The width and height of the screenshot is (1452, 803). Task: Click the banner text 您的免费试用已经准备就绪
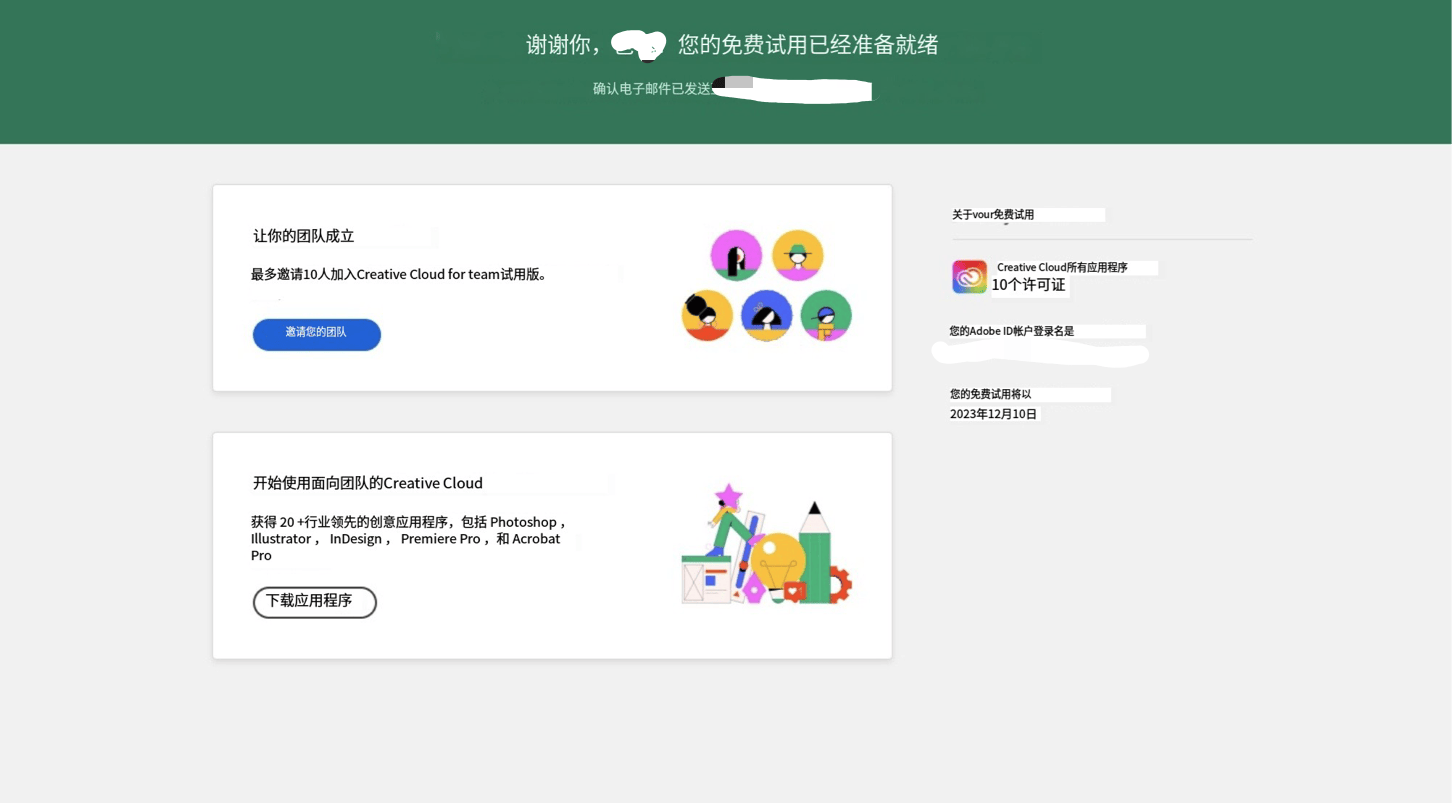(x=808, y=45)
